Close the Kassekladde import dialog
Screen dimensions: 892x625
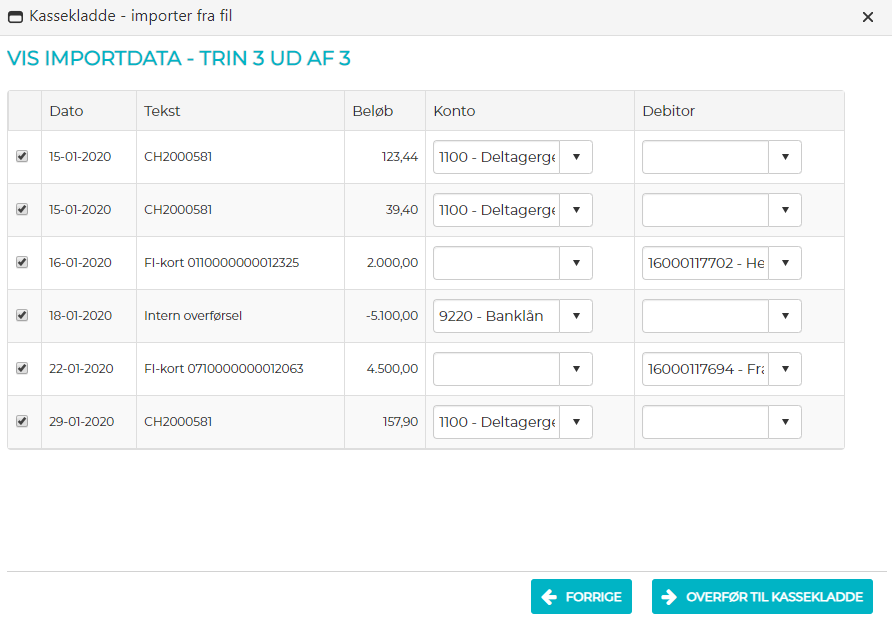tap(867, 17)
